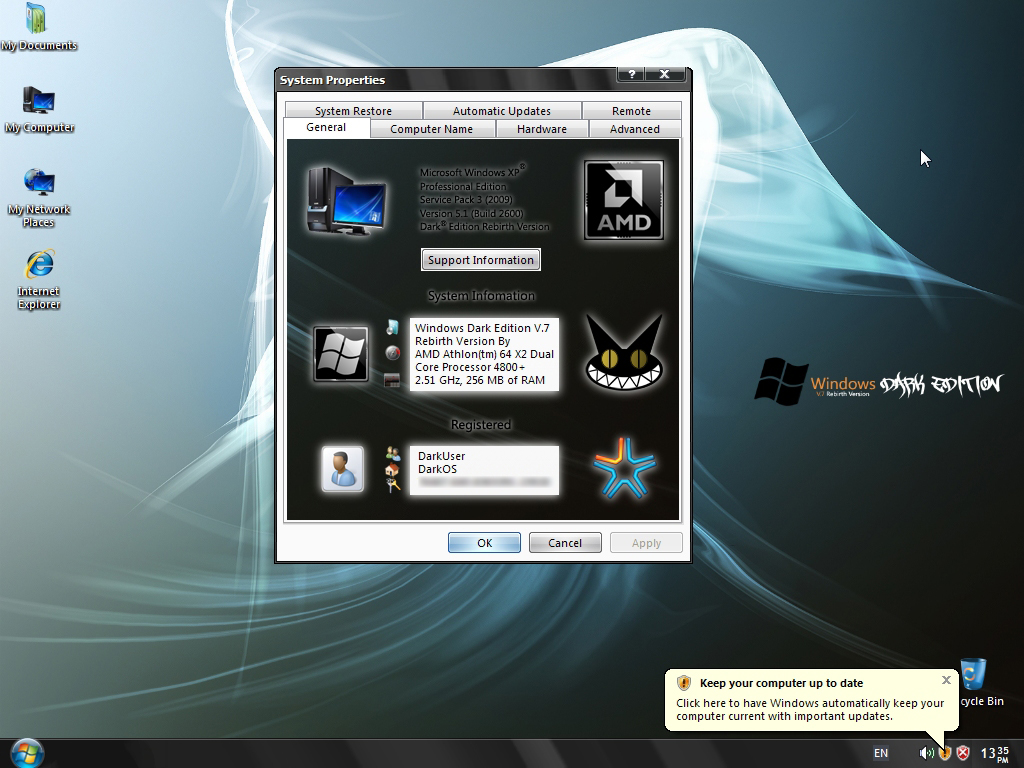Click the shield icon in update balloon
The image size is (1024, 768).
tap(684, 683)
